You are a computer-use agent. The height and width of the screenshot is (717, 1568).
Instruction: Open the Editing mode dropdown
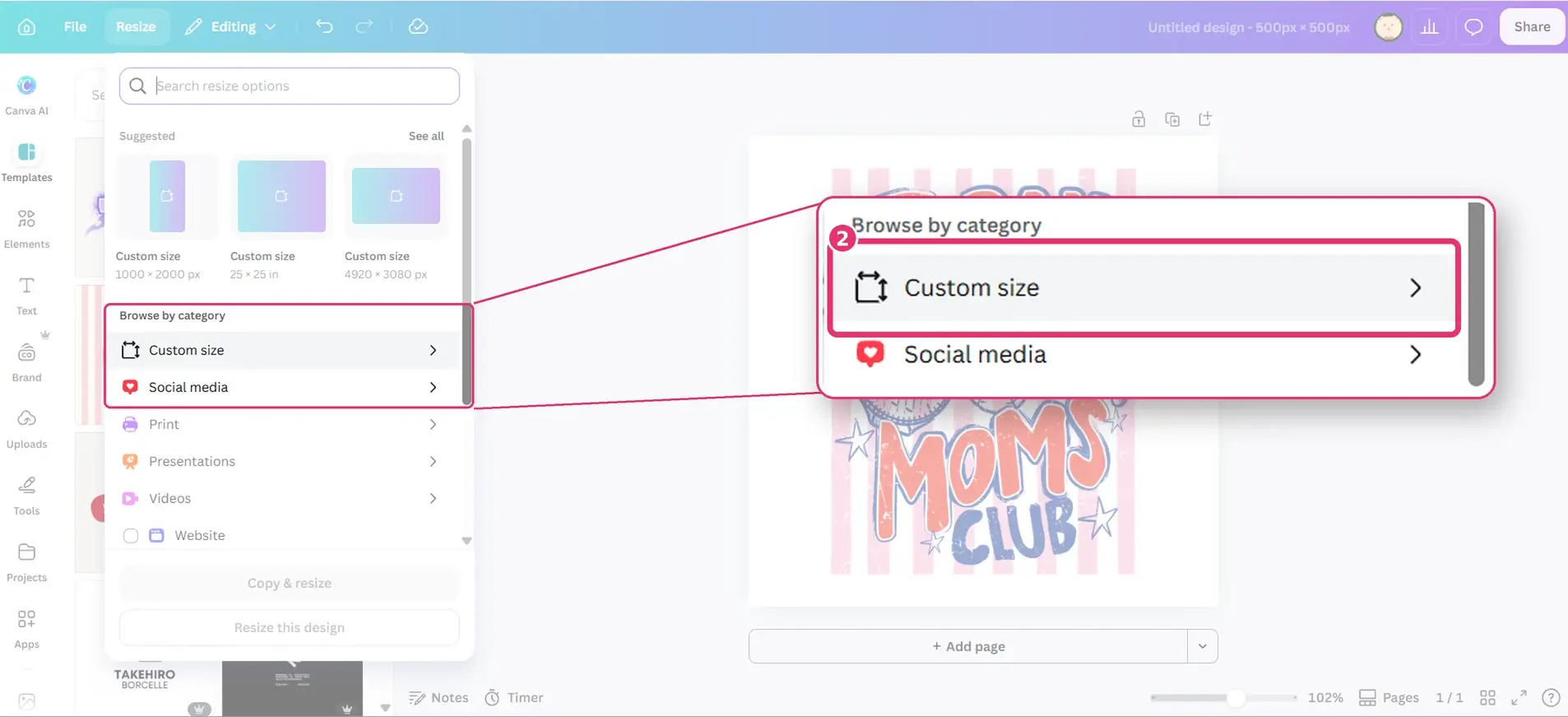230,26
